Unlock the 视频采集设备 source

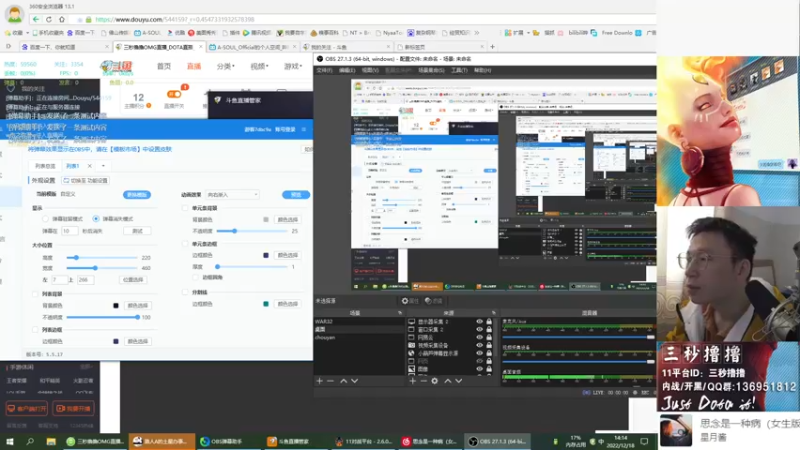[489, 345]
